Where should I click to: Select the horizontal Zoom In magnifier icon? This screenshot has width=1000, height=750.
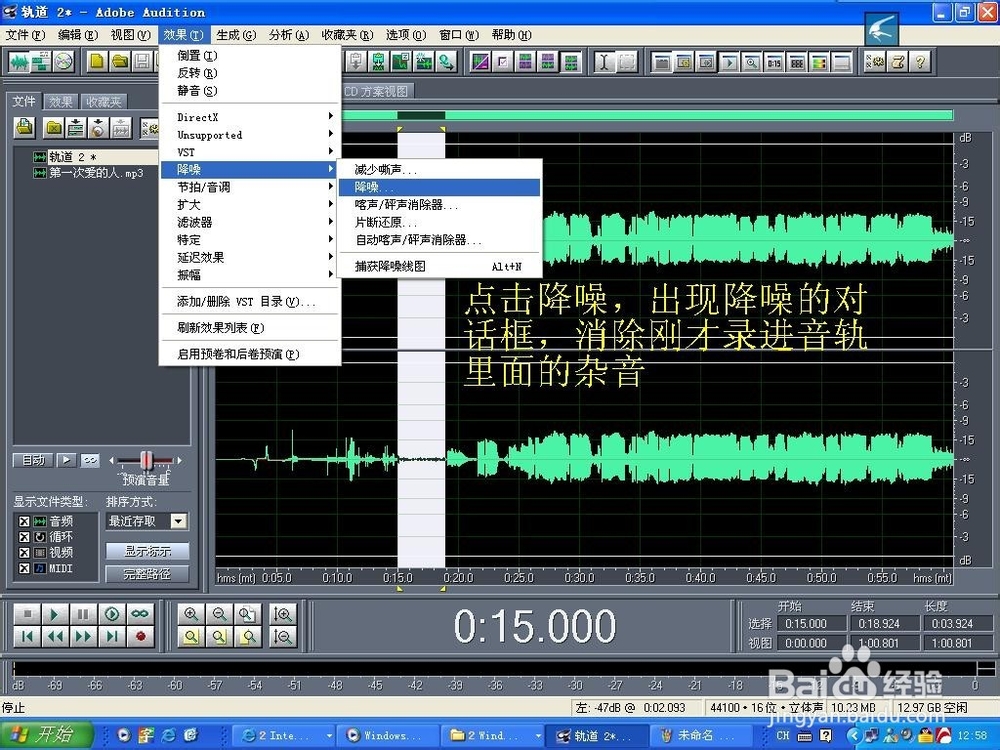(x=191, y=612)
